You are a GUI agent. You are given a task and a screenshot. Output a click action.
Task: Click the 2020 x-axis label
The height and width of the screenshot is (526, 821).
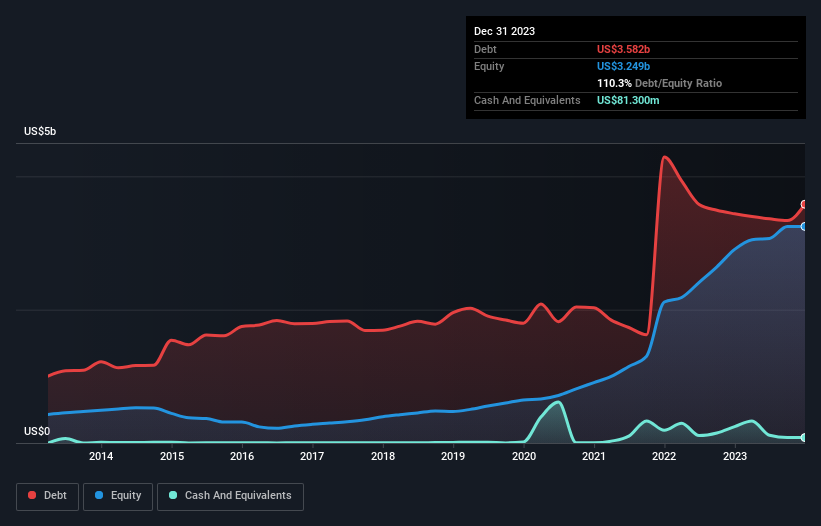pyautogui.click(x=524, y=456)
